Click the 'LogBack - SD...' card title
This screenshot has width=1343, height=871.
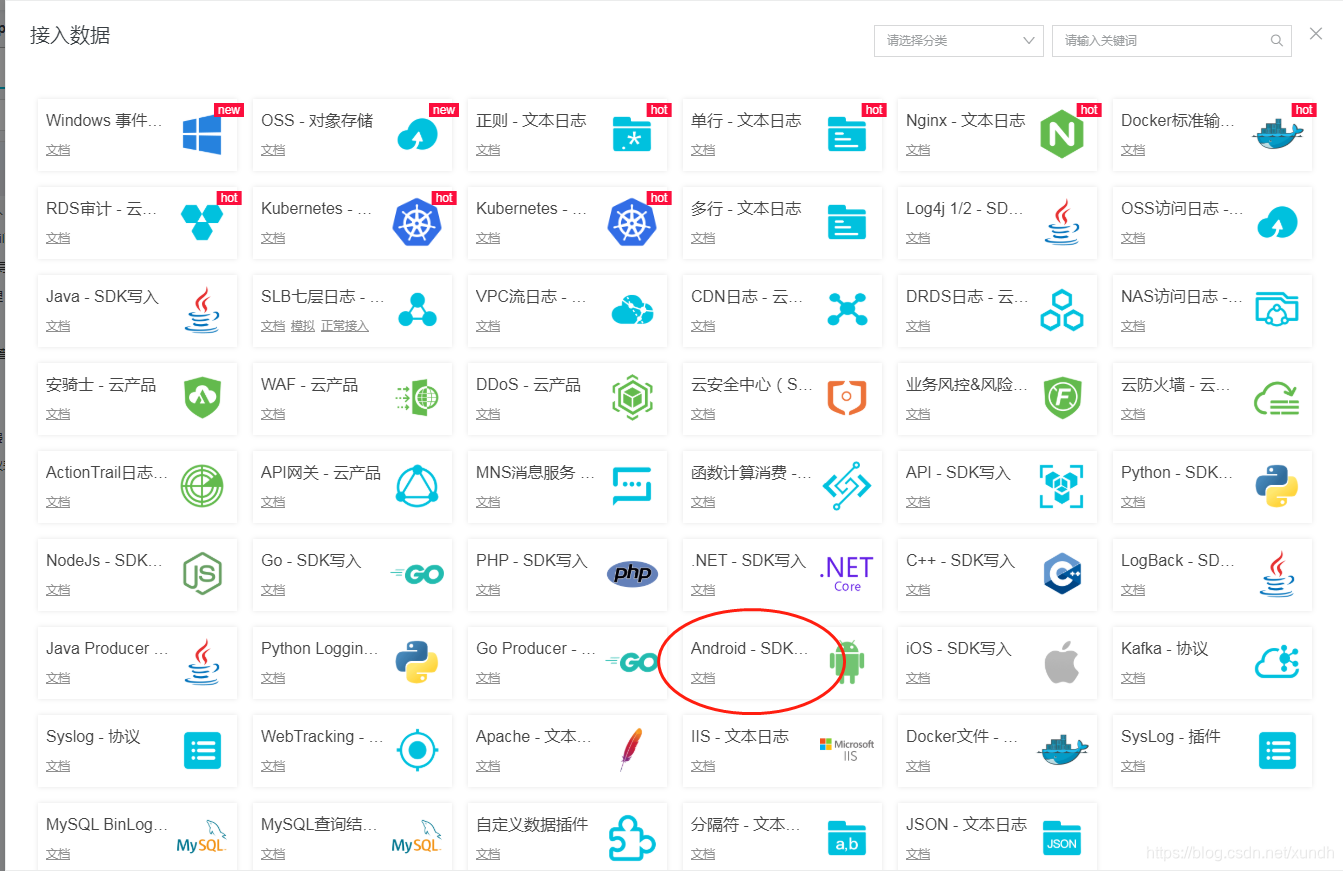[x=1178, y=560]
